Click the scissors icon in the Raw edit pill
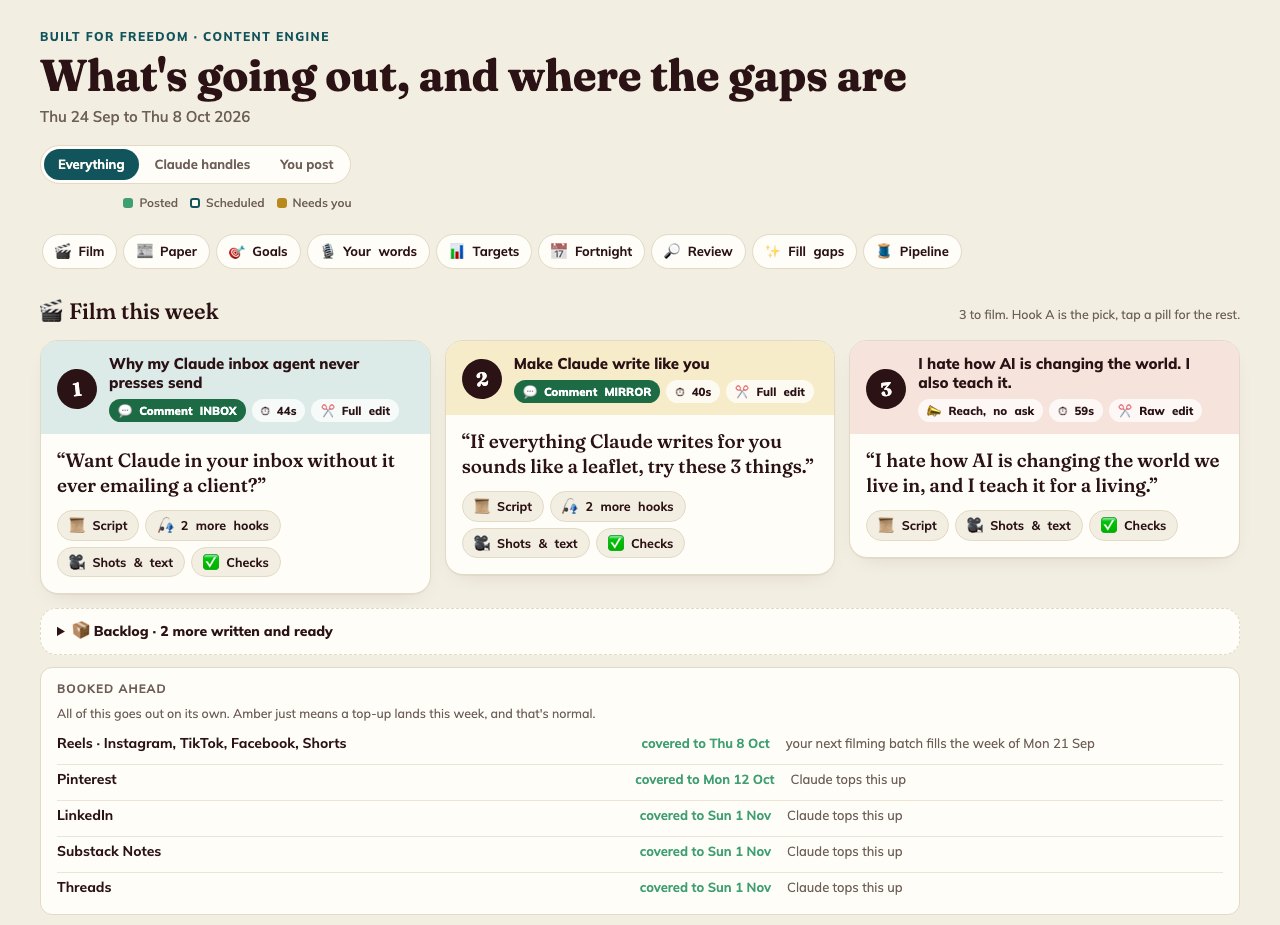 (1125, 411)
